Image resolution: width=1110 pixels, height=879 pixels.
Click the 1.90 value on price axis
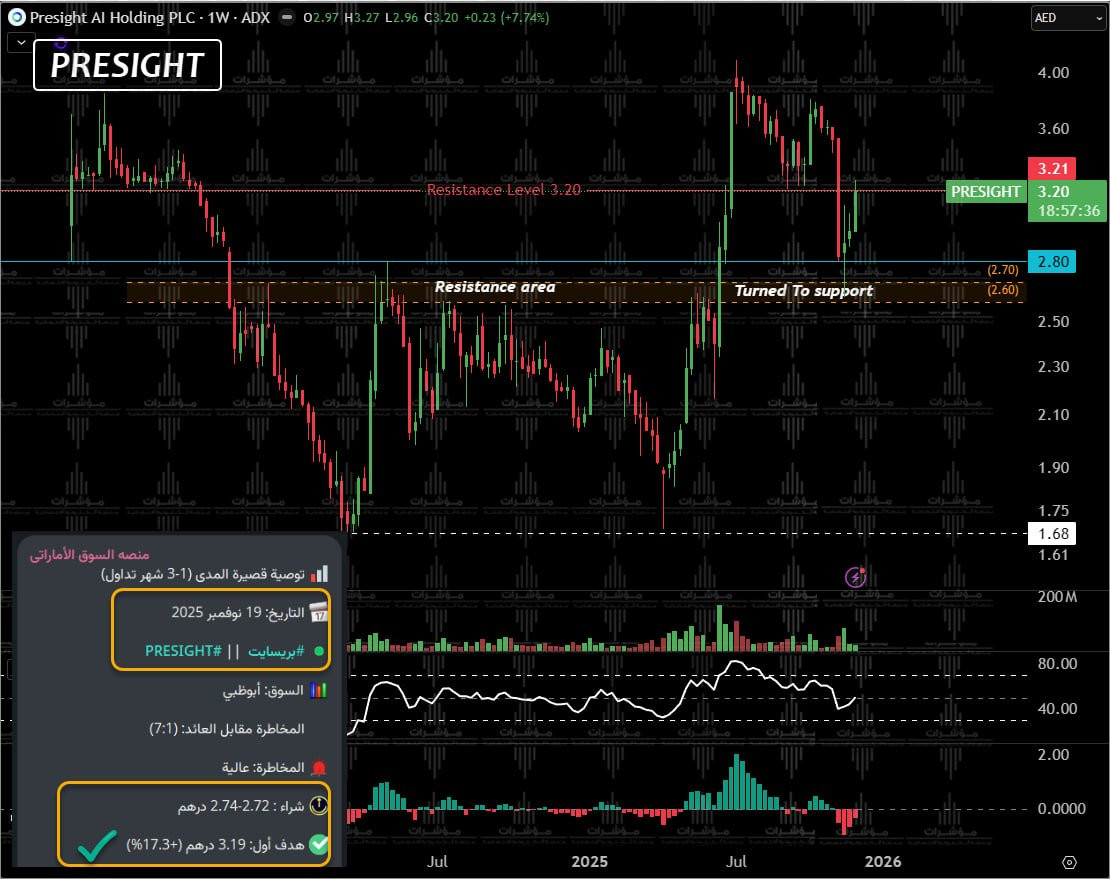point(1053,468)
